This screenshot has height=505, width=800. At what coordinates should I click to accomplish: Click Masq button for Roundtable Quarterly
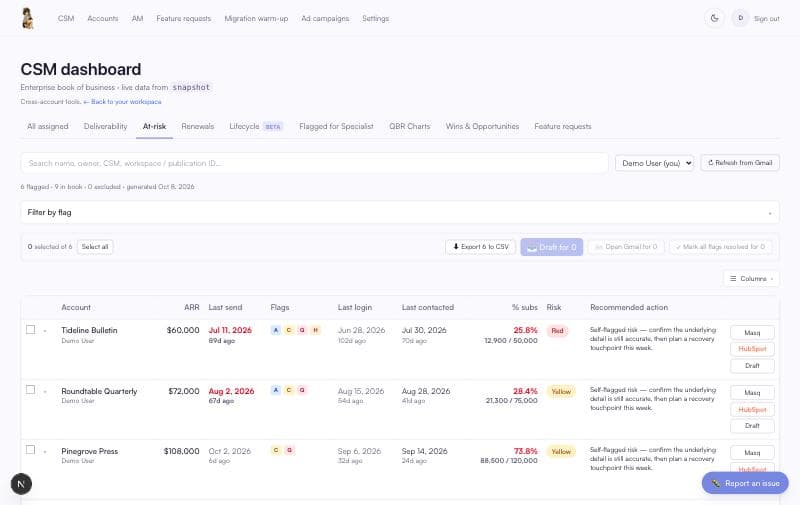[x=752, y=393]
